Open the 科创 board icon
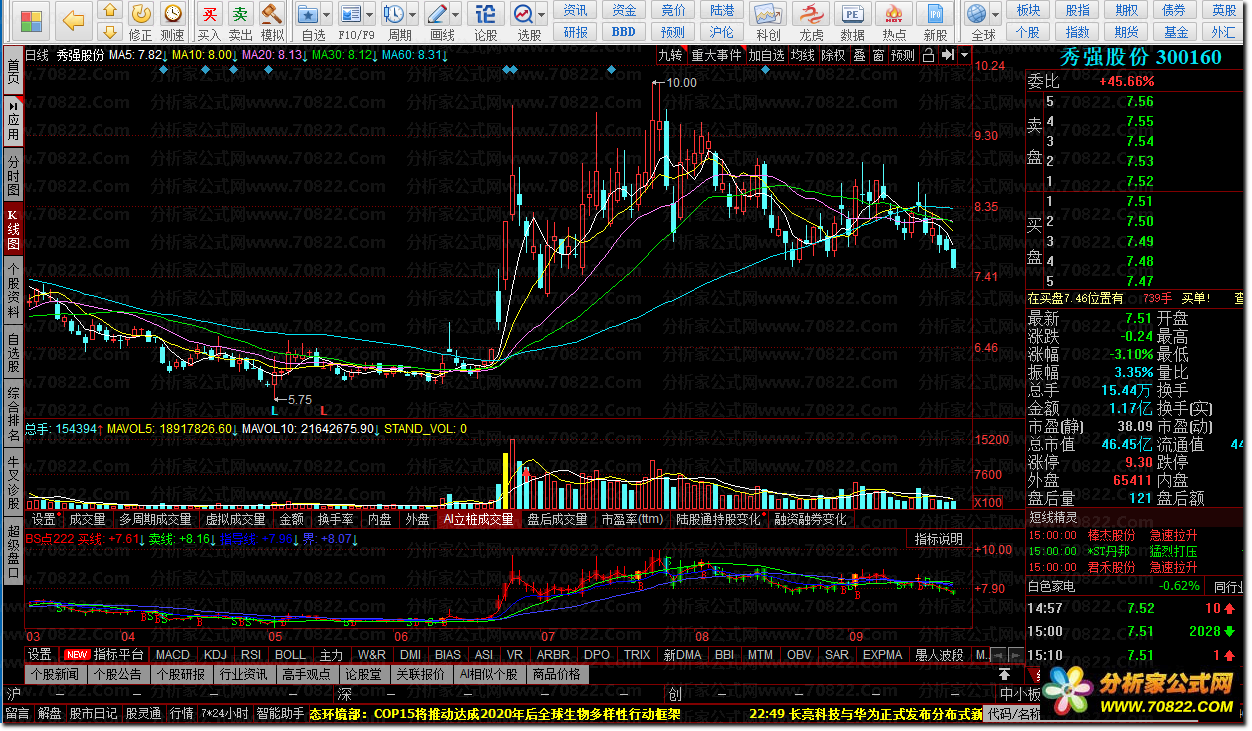 coord(768,21)
